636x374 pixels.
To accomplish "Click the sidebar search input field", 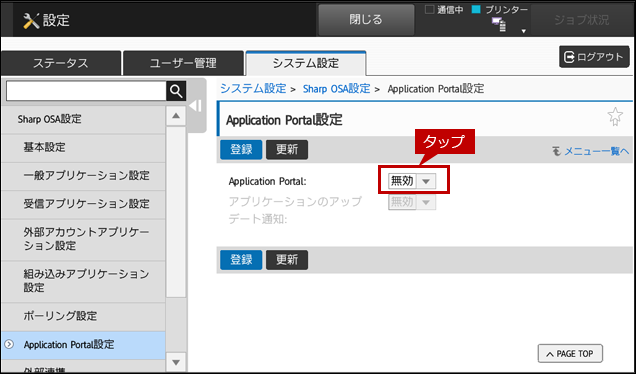I will tap(86, 91).
